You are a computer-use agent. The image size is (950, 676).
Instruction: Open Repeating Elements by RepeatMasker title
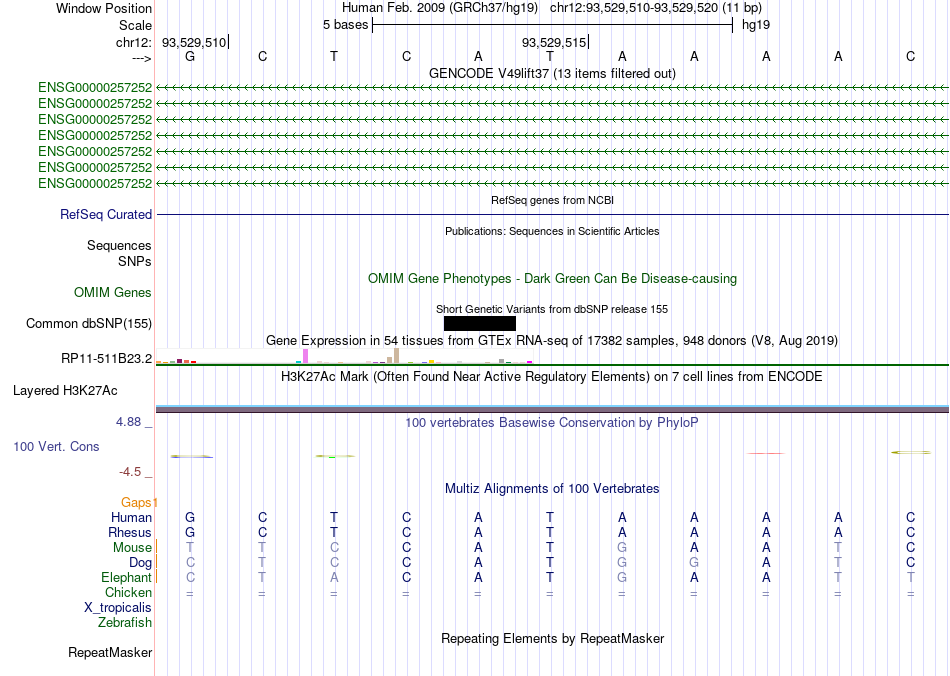pos(552,638)
